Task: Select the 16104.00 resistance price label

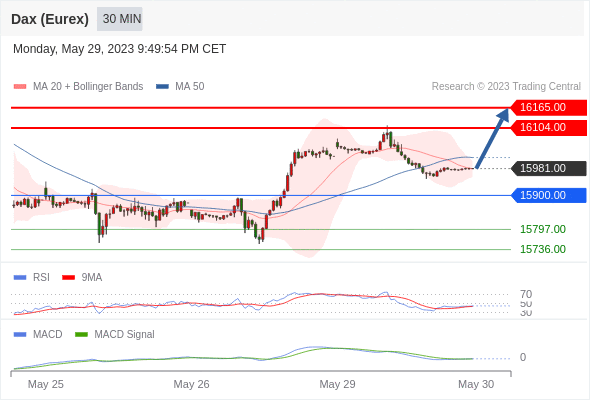Action: [549, 128]
